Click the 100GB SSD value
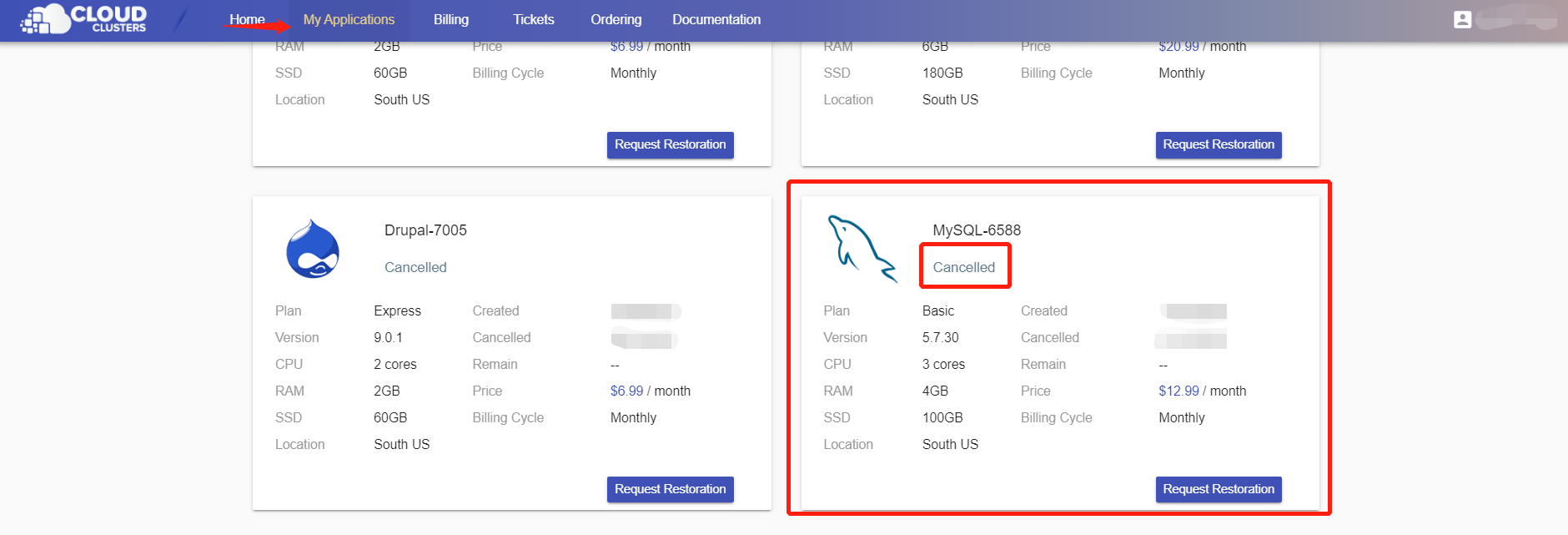The height and width of the screenshot is (535, 1568). pos(942,417)
